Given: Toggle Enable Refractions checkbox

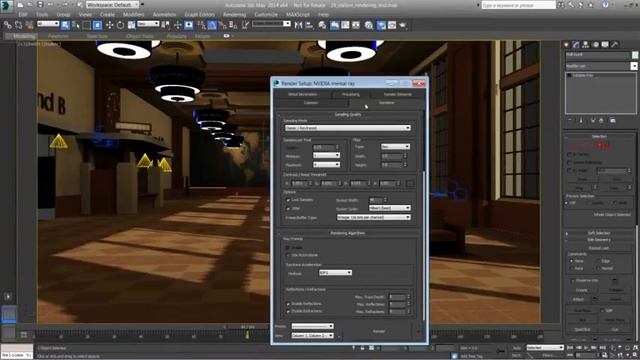Looking at the screenshot, I should [x=288, y=311].
